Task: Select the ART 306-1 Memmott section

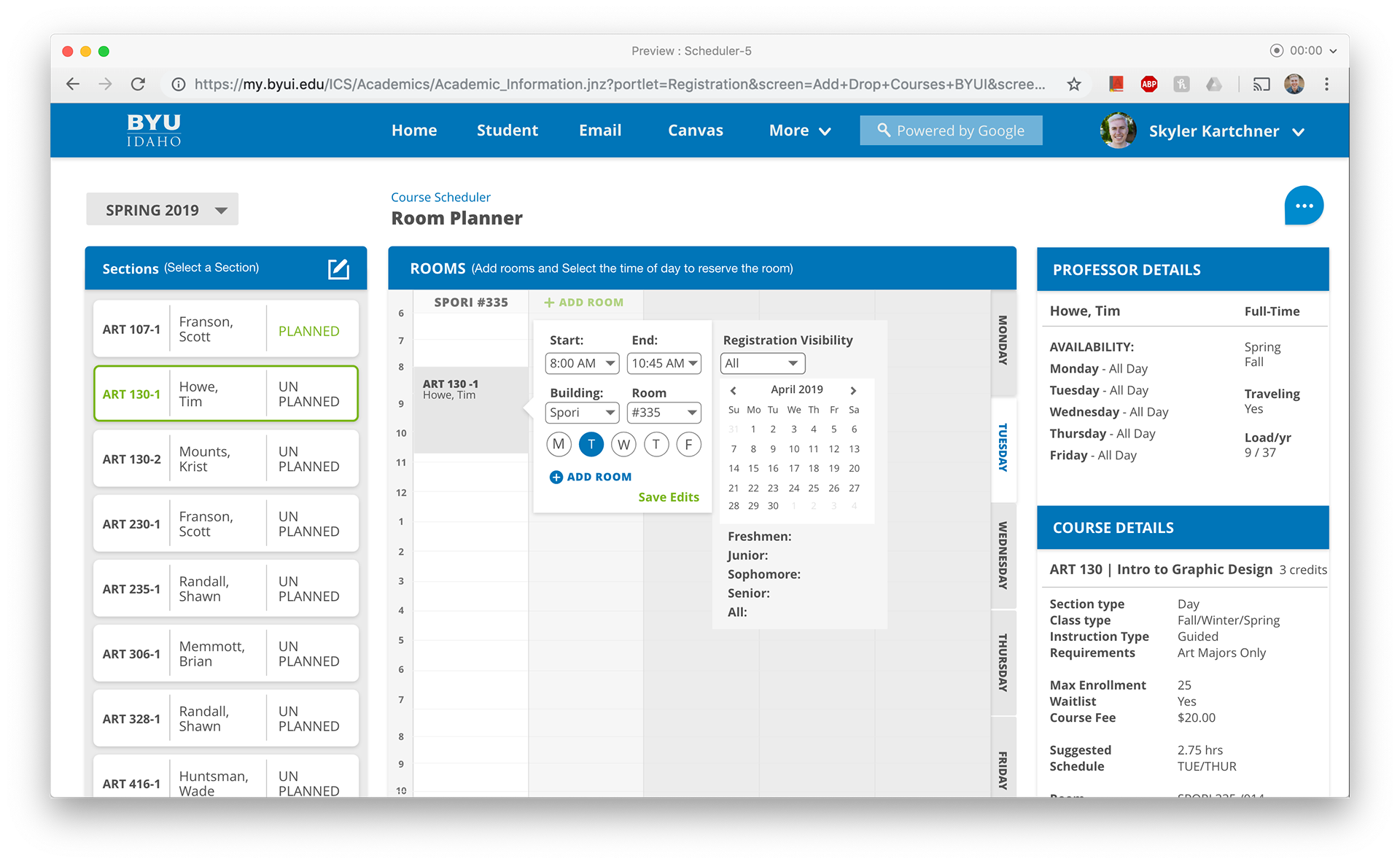Action: pyautogui.click(x=226, y=654)
